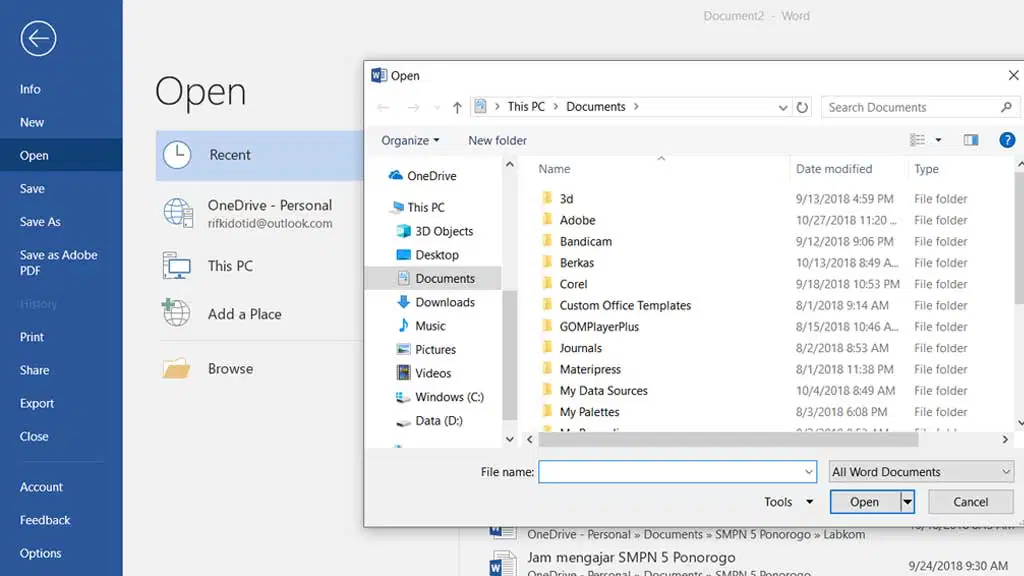The width and height of the screenshot is (1024, 576).
Task: Go to Info in backstage menu
Action: tap(30, 89)
